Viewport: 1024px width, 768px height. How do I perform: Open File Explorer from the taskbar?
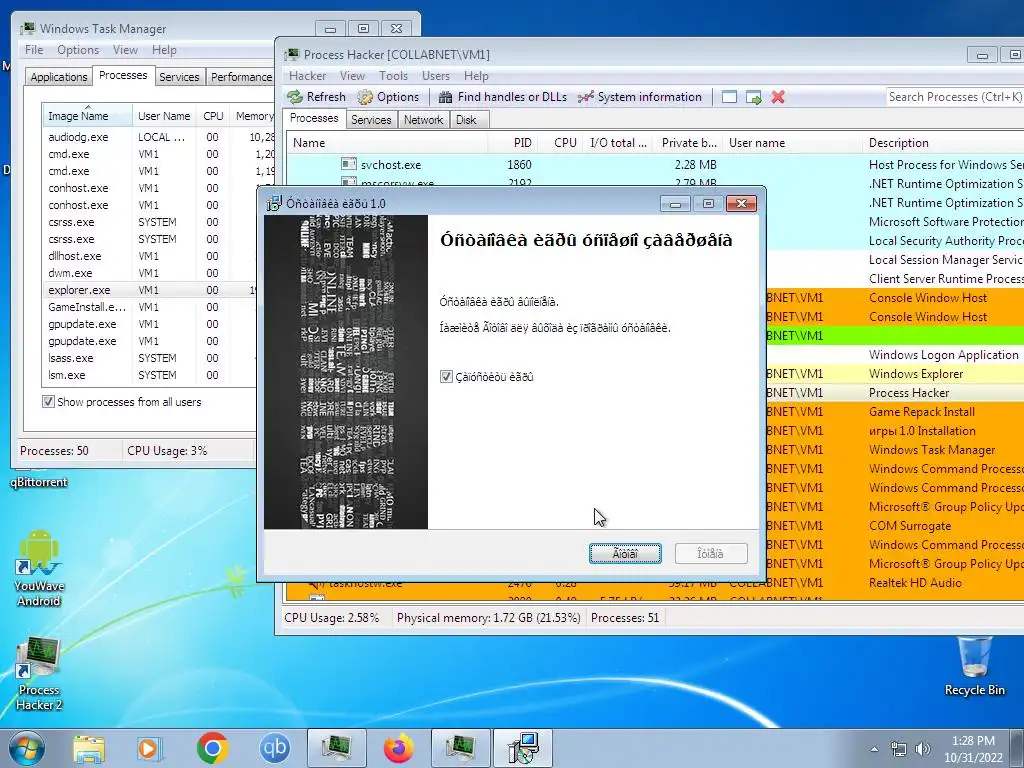click(89, 748)
